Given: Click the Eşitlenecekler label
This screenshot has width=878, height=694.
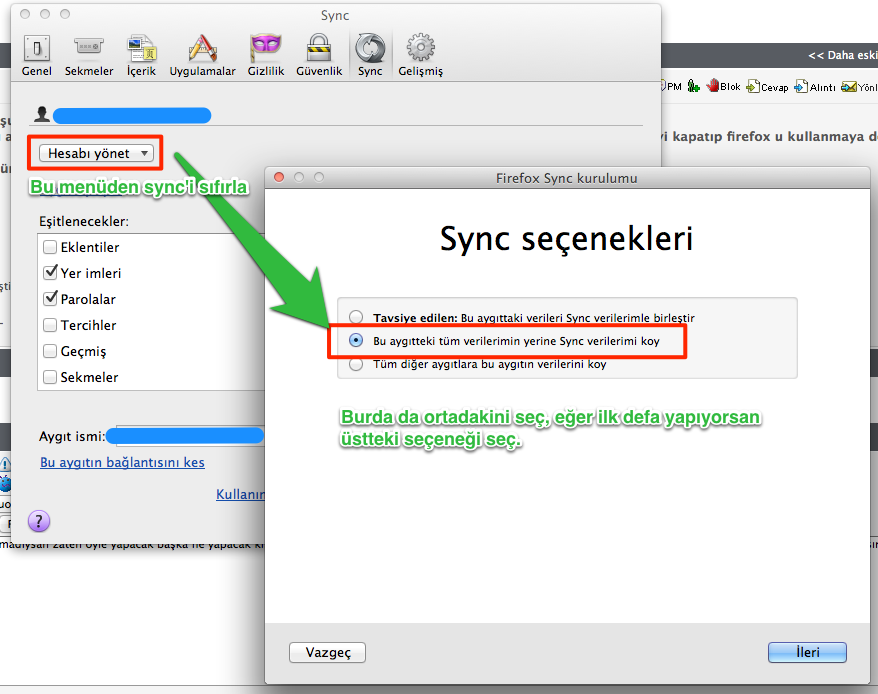Looking at the screenshot, I should tap(83, 221).
